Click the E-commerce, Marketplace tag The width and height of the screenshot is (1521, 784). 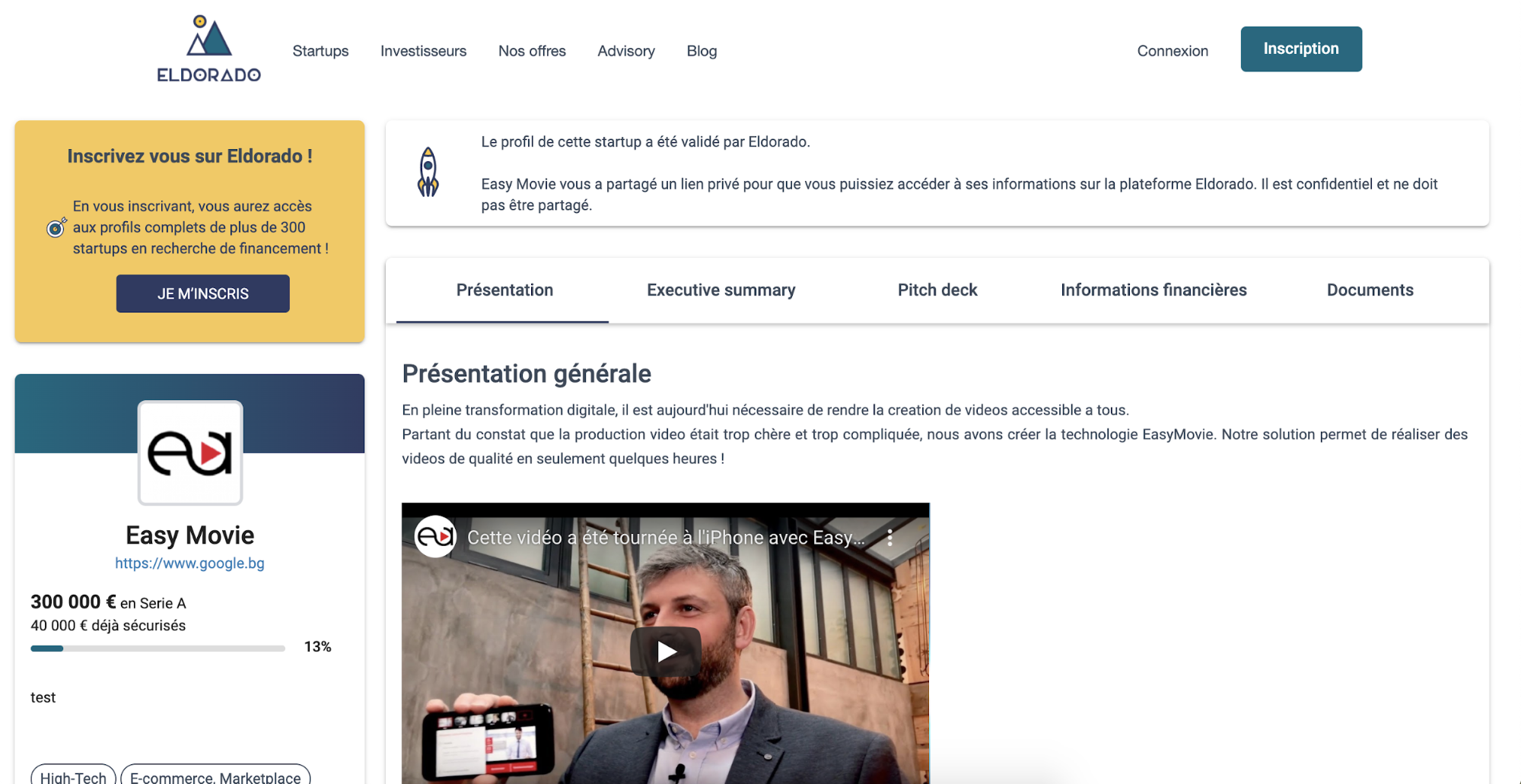(x=215, y=775)
